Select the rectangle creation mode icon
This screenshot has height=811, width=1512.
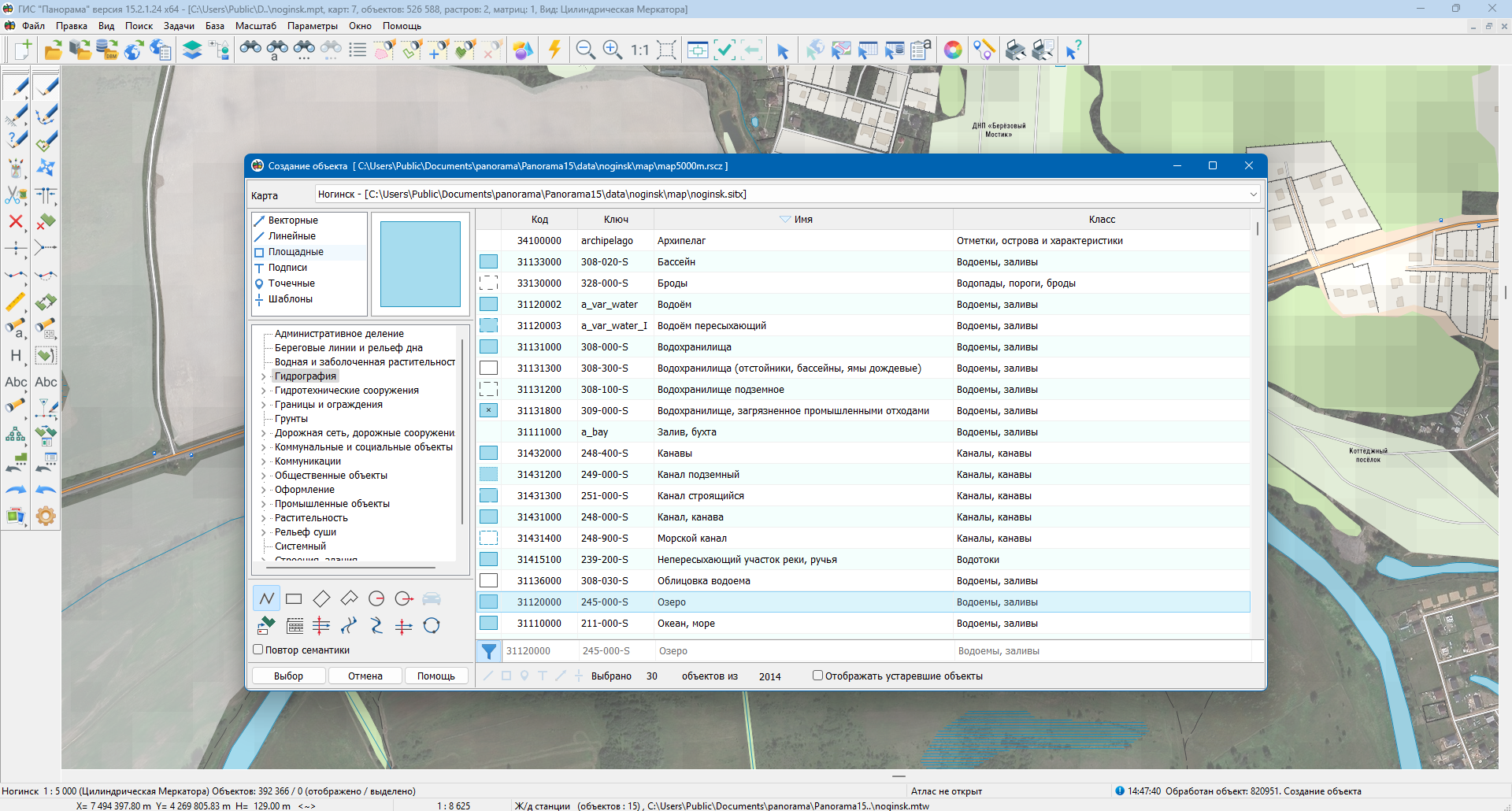click(294, 599)
